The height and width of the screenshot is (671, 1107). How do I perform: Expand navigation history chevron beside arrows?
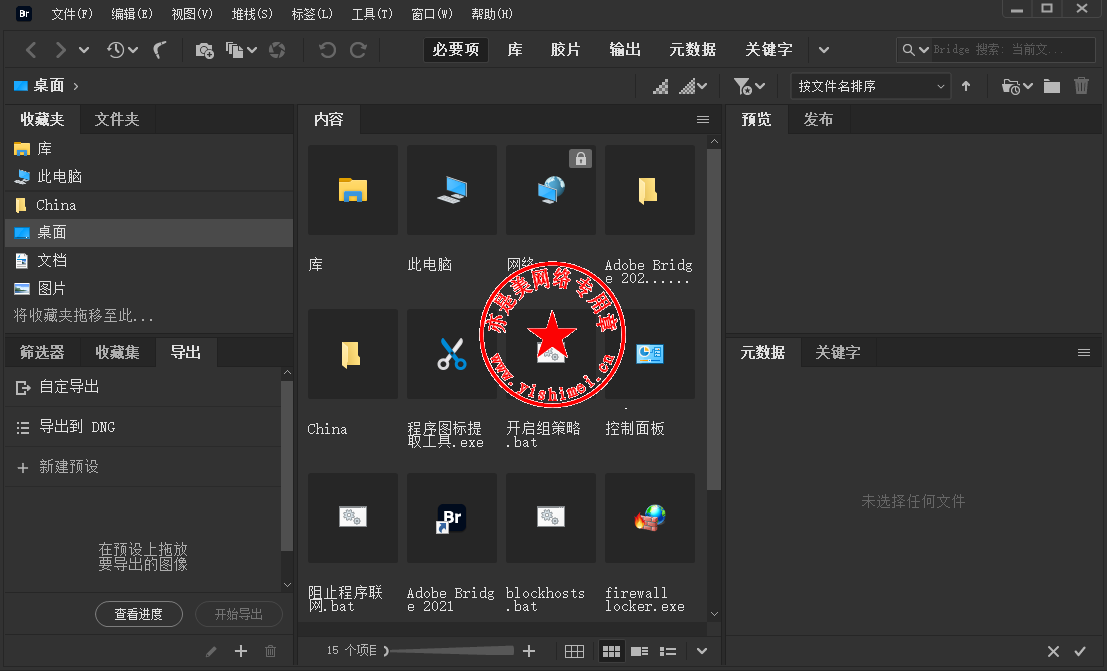click(x=84, y=49)
